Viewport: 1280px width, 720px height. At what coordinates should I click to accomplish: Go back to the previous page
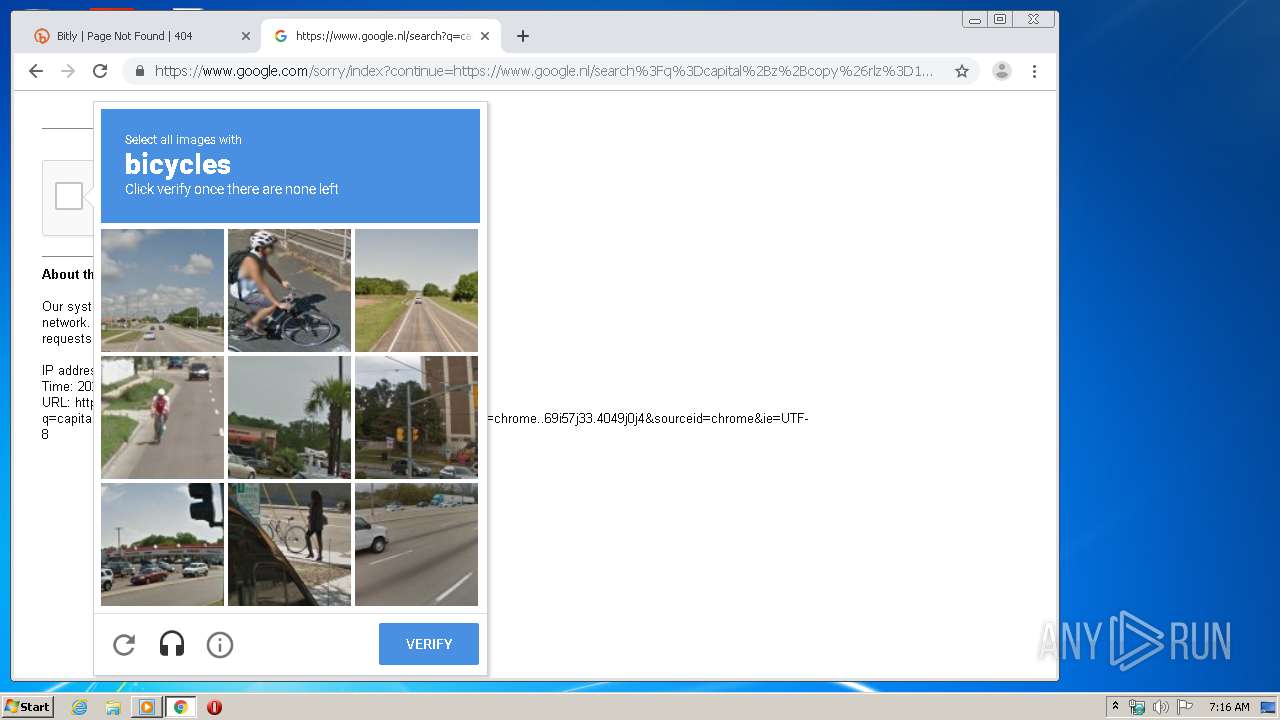coord(36,71)
